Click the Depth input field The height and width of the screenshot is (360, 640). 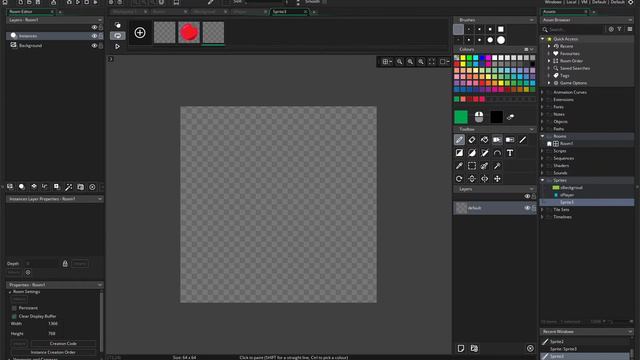[x=41, y=264]
